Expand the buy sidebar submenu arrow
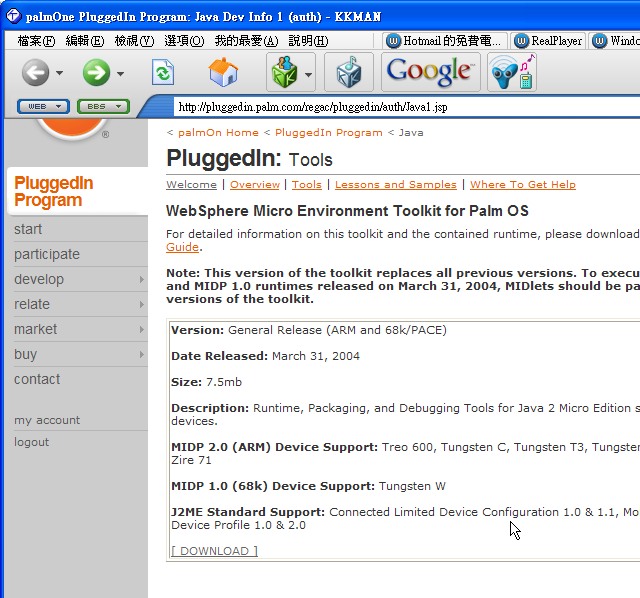Viewport: 640px width, 598px height. pos(142,354)
